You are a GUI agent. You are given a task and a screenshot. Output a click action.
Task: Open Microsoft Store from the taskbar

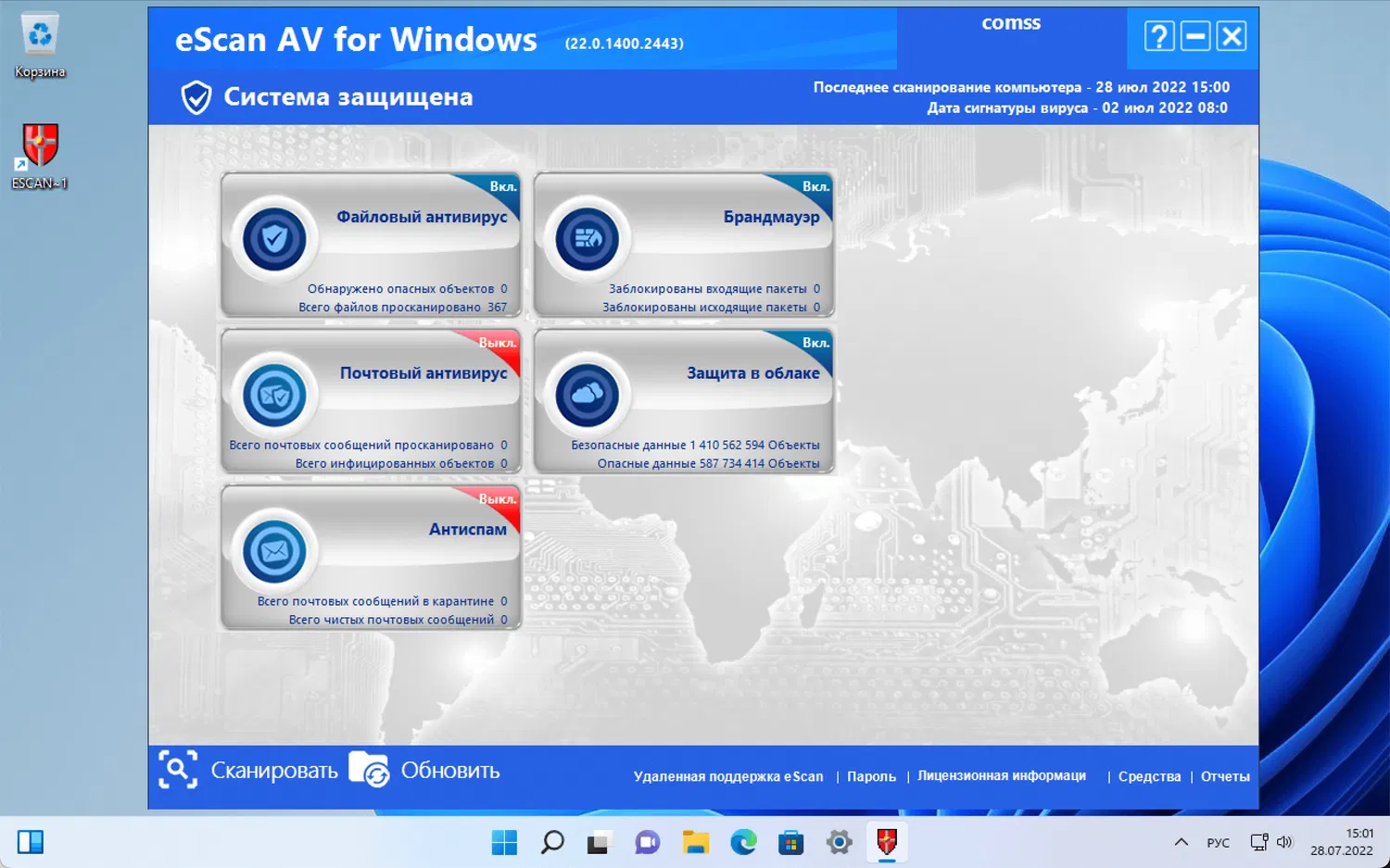point(790,842)
